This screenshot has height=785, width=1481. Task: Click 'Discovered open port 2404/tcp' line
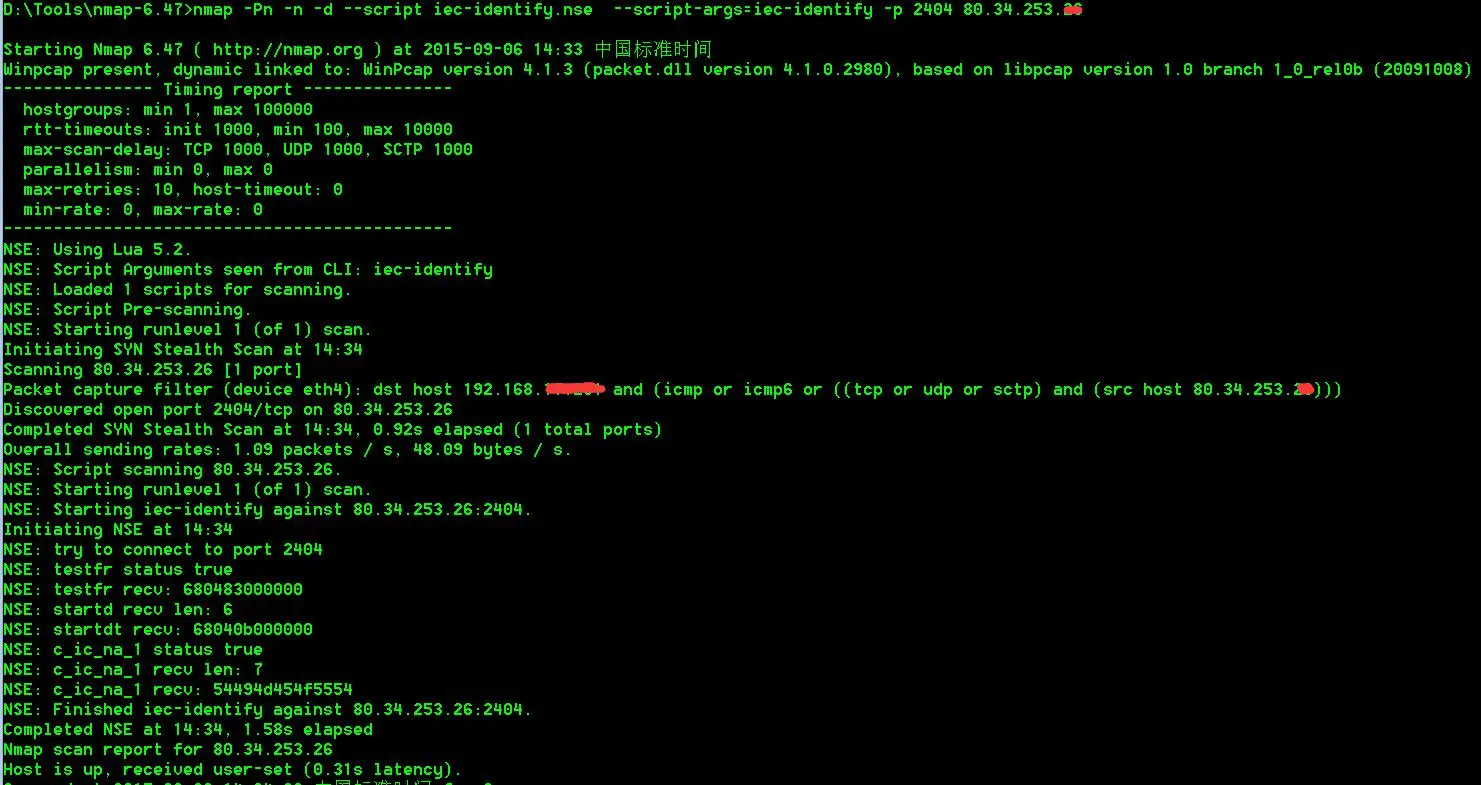pos(228,410)
